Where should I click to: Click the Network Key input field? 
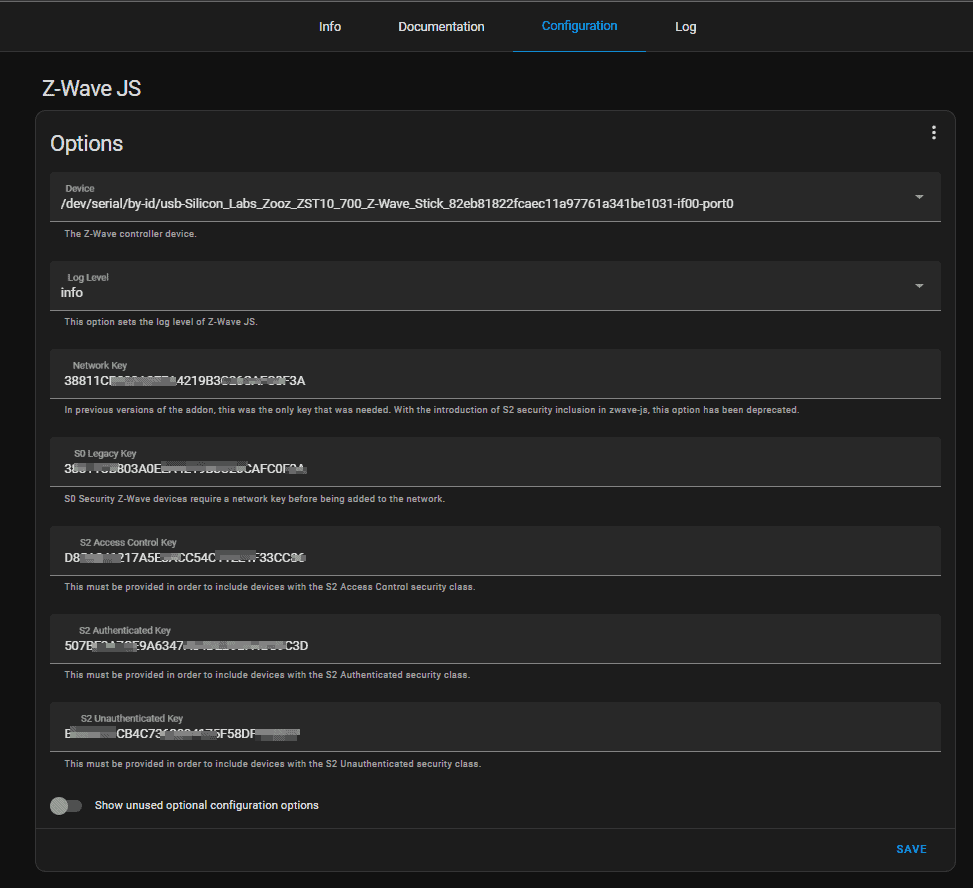(x=495, y=374)
